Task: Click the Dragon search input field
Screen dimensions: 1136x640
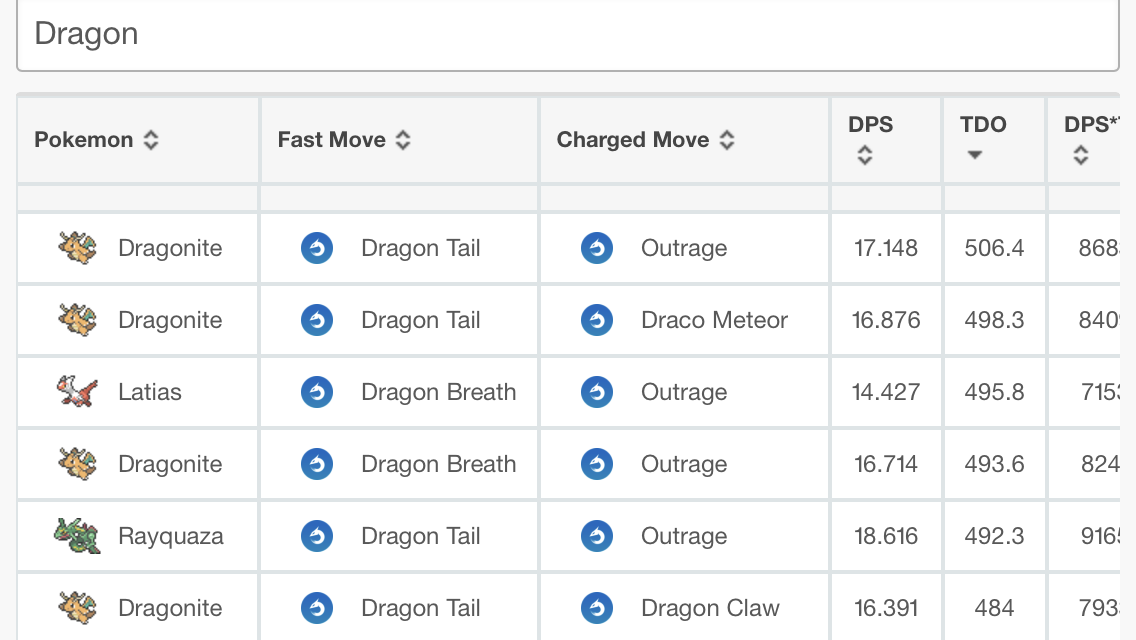Action: (x=567, y=34)
